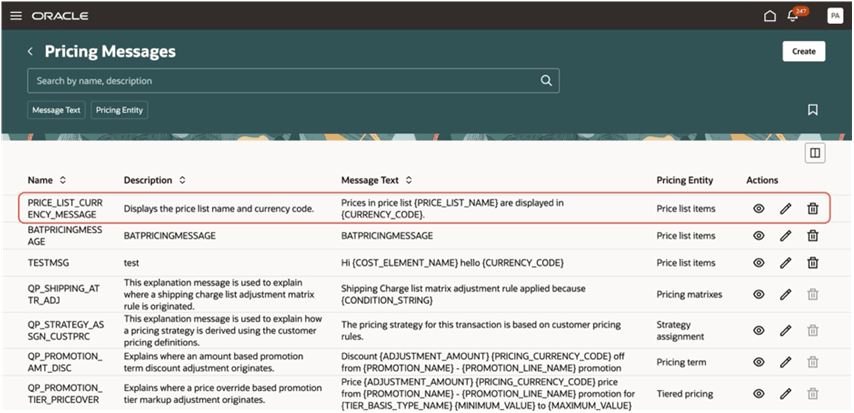Sort by the Name column
This screenshot has height=413, width=854.
[x=63, y=180]
